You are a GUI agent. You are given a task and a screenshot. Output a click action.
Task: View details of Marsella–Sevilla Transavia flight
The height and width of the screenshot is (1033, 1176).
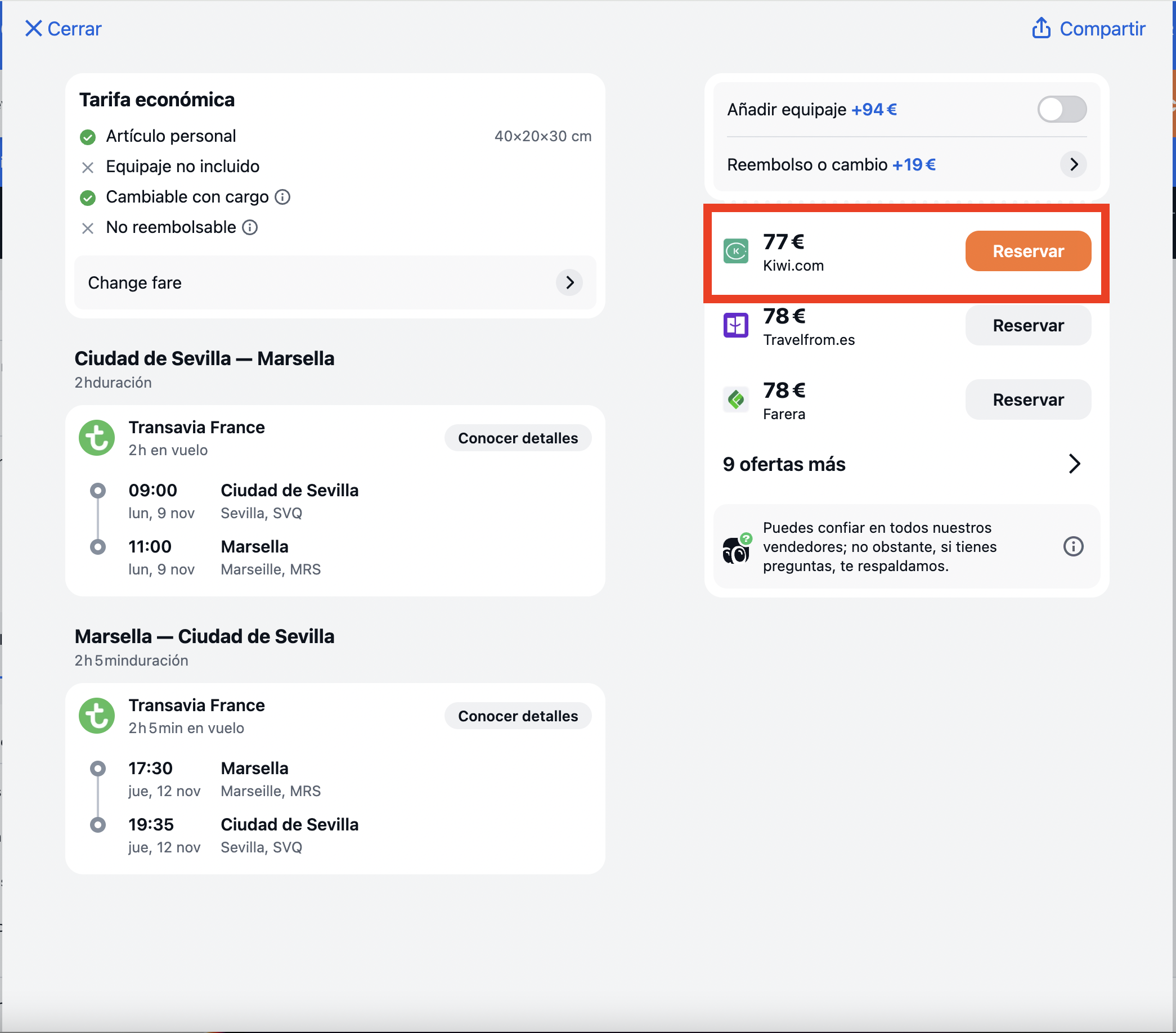click(x=518, y=716)
